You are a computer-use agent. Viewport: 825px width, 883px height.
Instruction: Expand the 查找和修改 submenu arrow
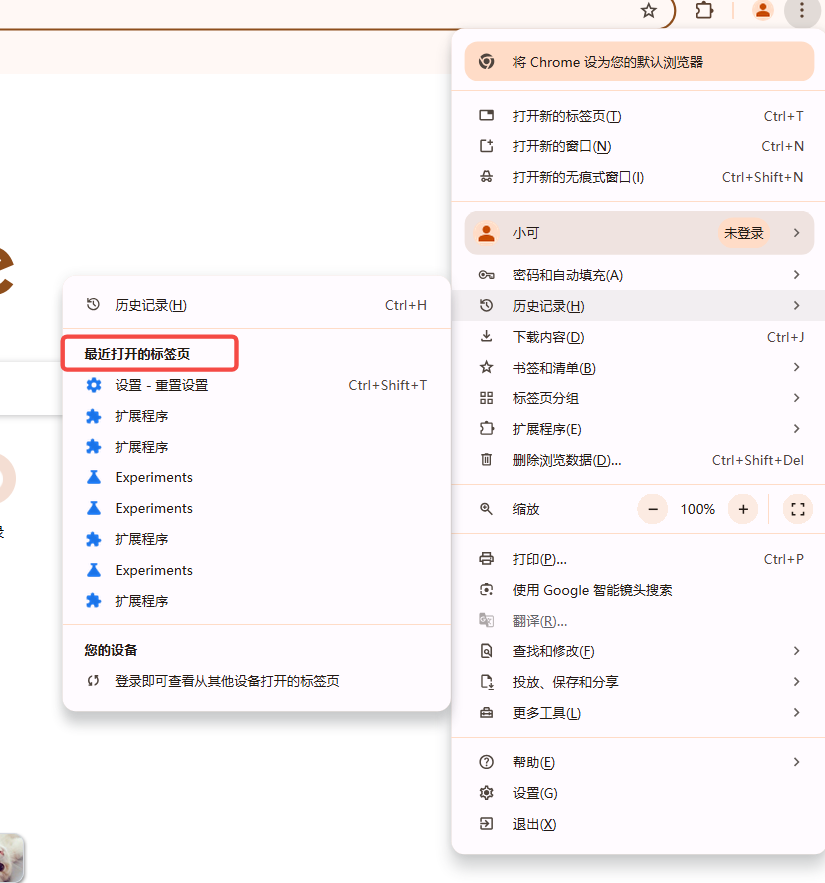(796, 651)
